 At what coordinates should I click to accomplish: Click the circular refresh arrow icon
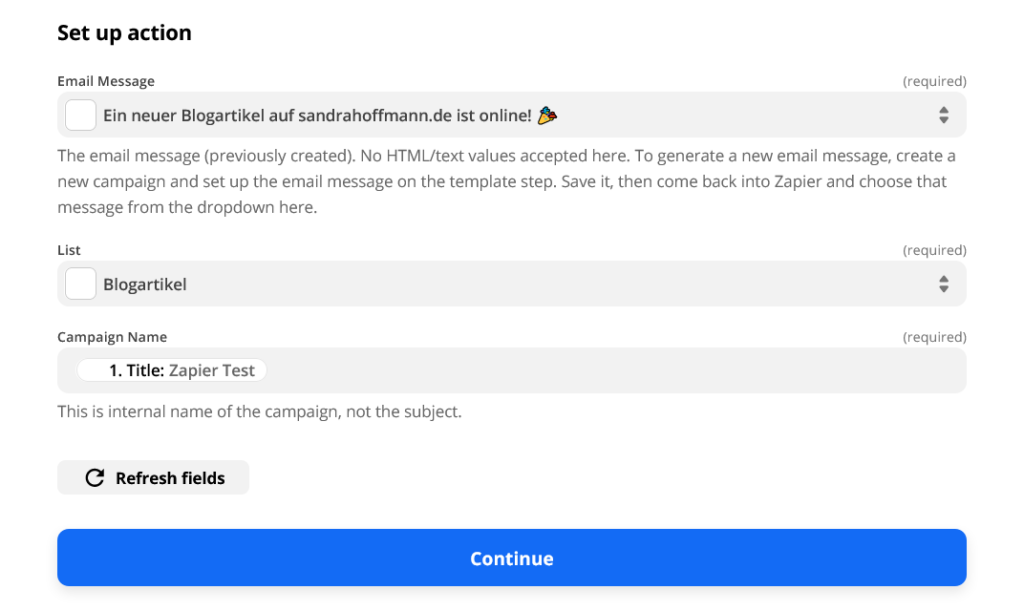(x=95, y=478)
